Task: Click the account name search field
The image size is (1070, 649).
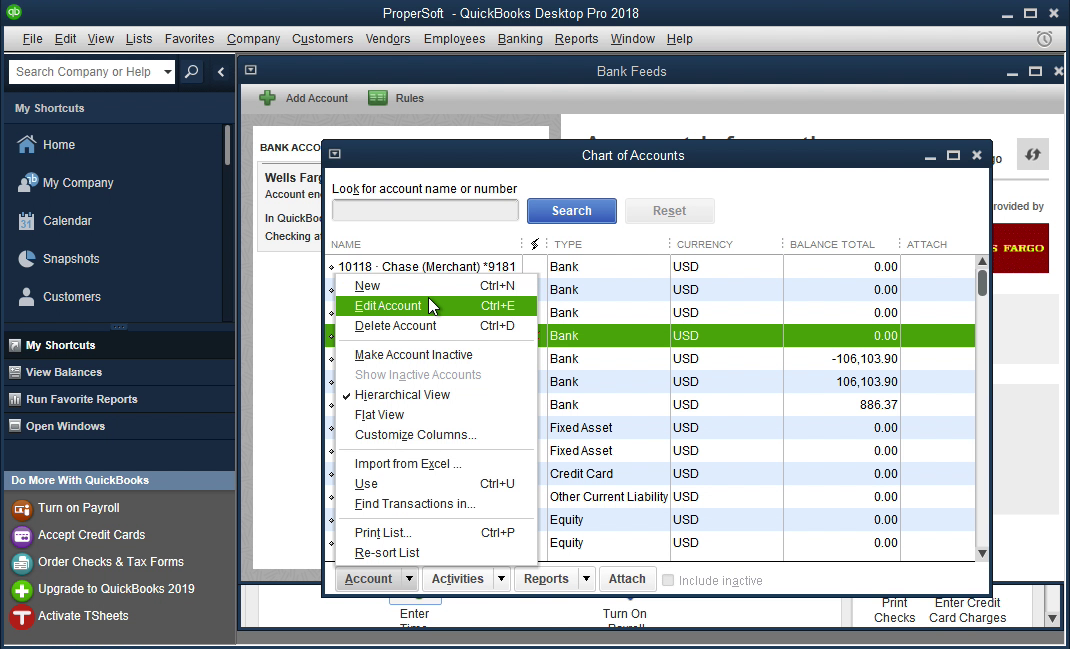Action: click(x=425, y=210)
